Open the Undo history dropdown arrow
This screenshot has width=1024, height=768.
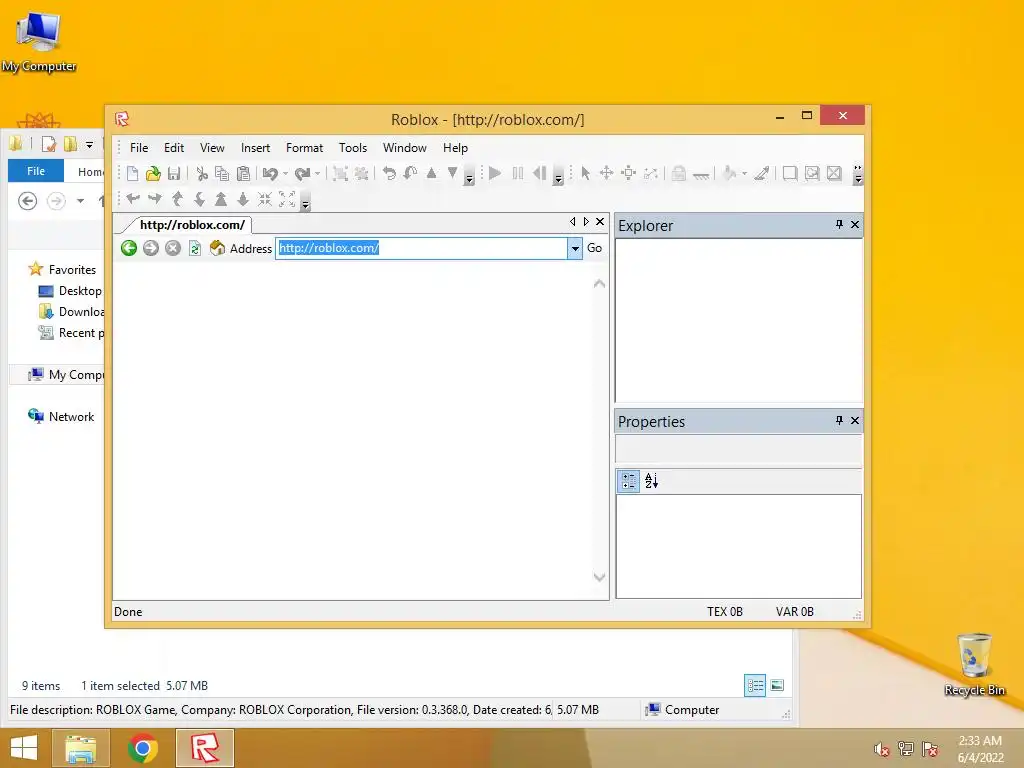pyautogui.click(x=285, y=174)
